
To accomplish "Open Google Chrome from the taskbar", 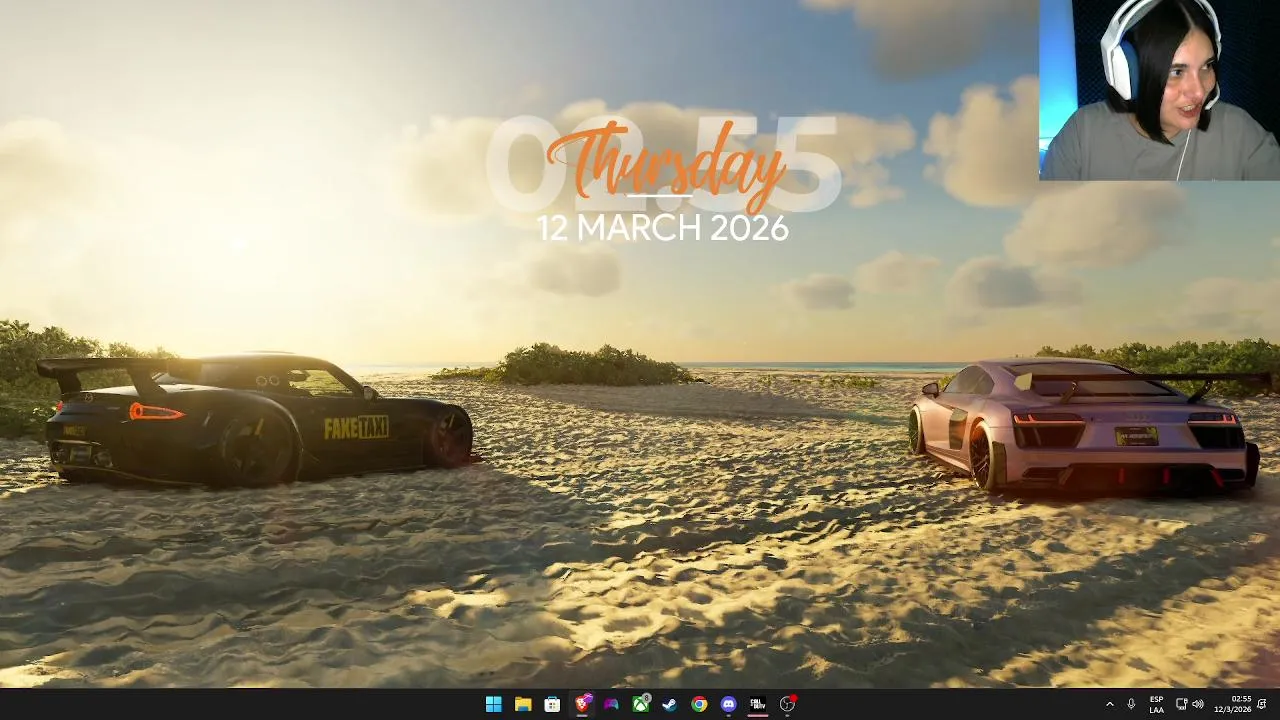I will 699,704.
